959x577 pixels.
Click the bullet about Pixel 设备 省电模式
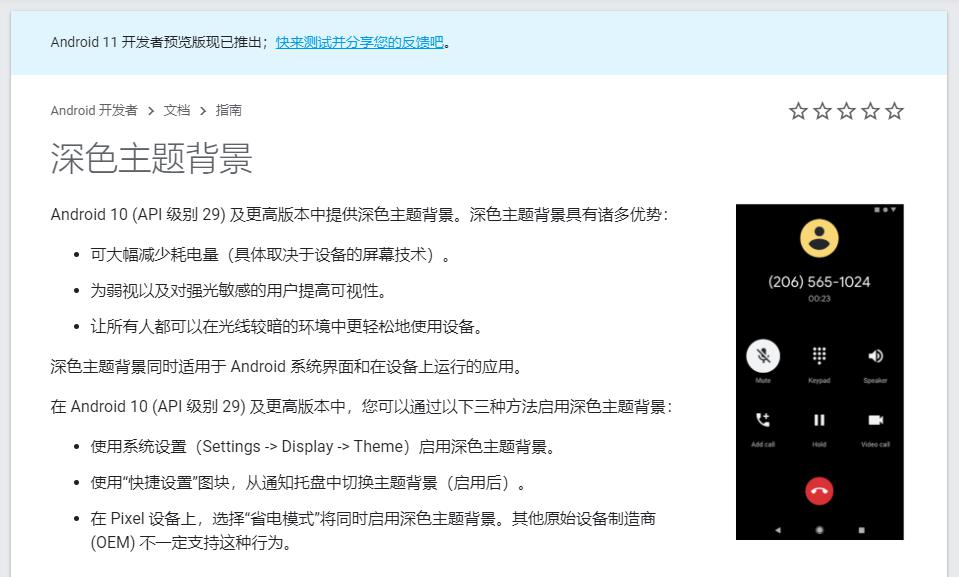pos(373,530)
